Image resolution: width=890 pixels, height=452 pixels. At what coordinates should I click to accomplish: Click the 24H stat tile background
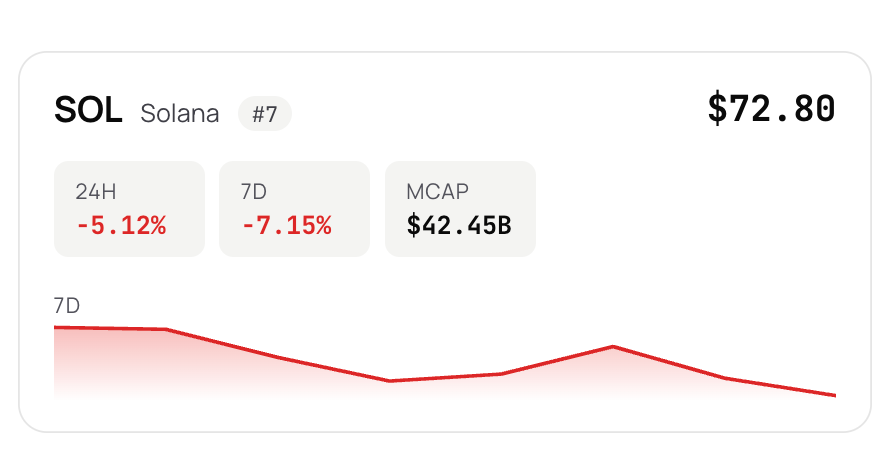point(129,209)
